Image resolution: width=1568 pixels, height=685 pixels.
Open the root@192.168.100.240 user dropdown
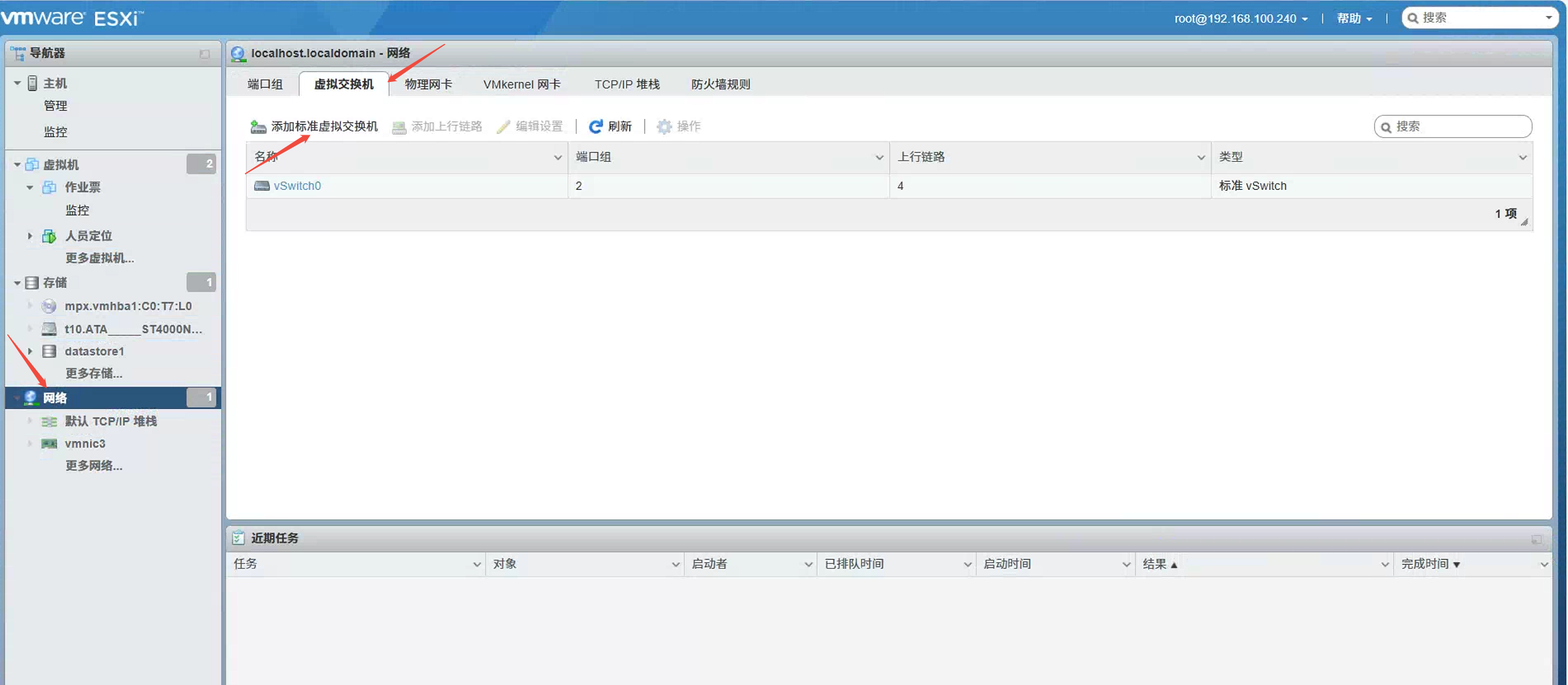1241,19
